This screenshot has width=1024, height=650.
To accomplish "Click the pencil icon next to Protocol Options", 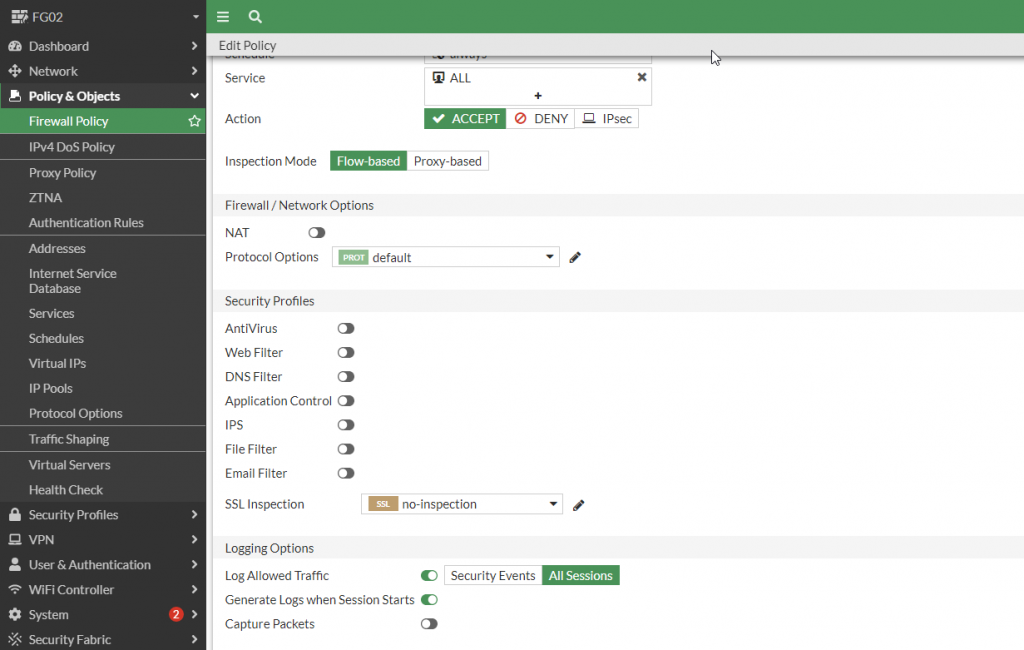I will click(x=575, y=258).
